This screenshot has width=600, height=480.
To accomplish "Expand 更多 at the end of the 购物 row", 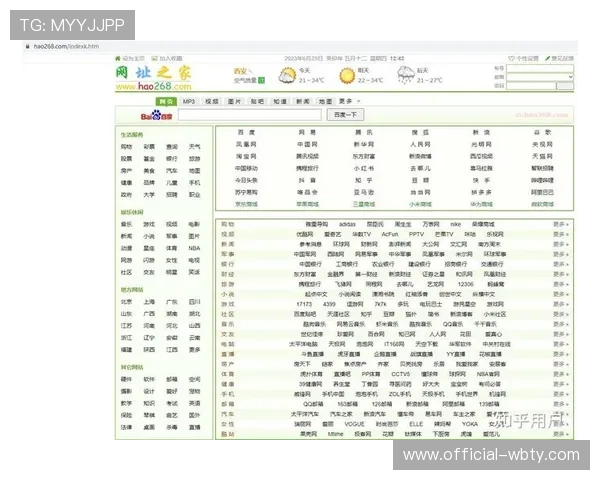I will coord(560,224).
